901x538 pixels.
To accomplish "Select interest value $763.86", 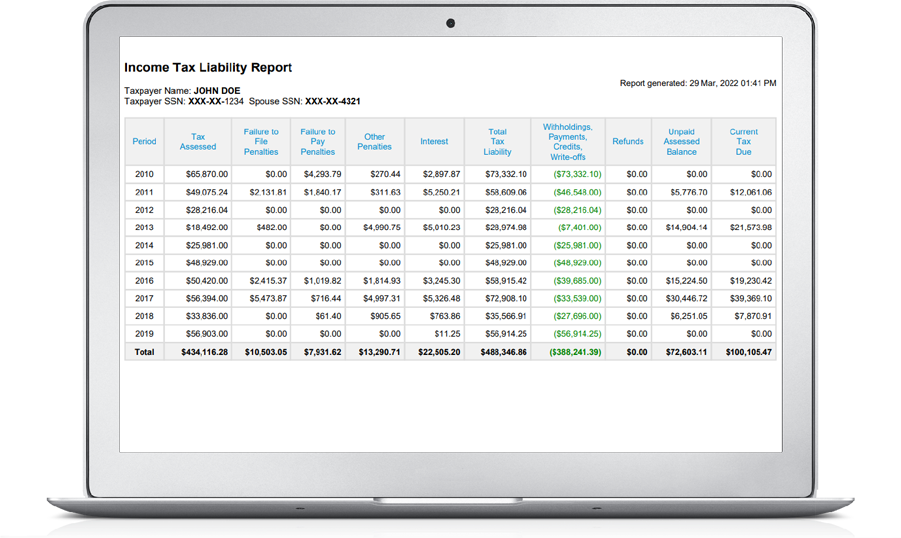I will click(445, 316).
